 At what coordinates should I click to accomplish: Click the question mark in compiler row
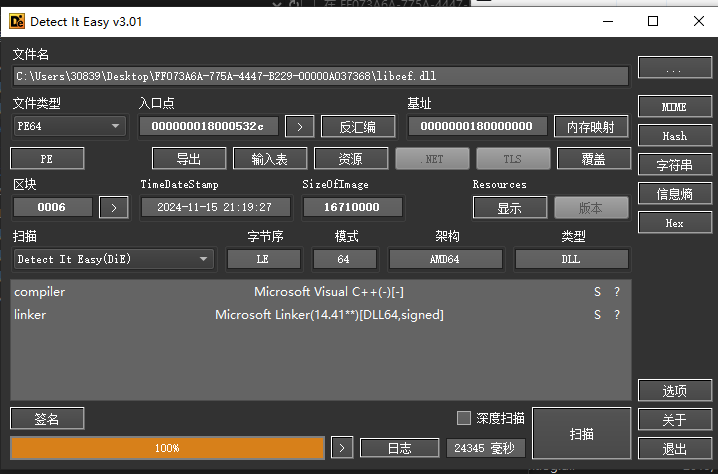(617, 292)
